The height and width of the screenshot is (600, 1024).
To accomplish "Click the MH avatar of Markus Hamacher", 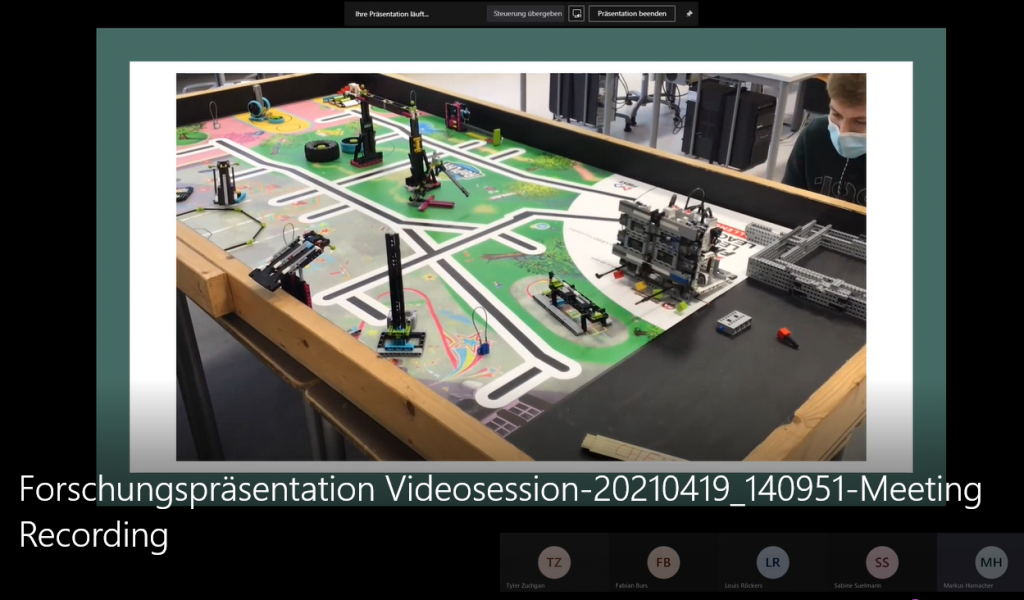I will (991, 562).
